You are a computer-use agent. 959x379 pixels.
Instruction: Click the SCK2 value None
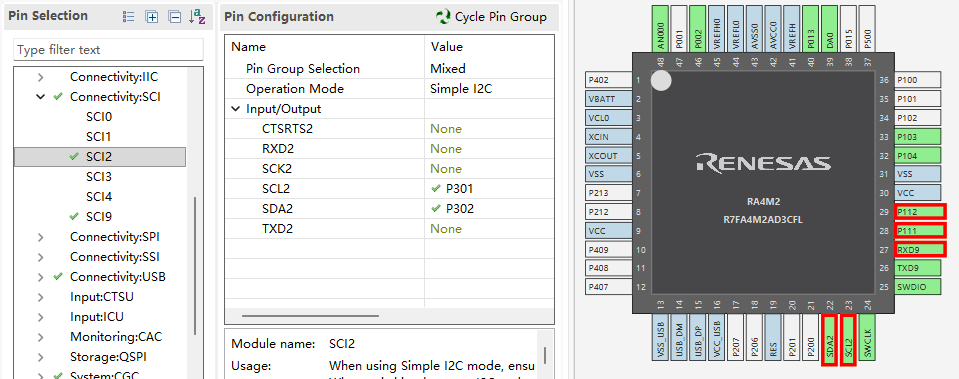point(446,169)
